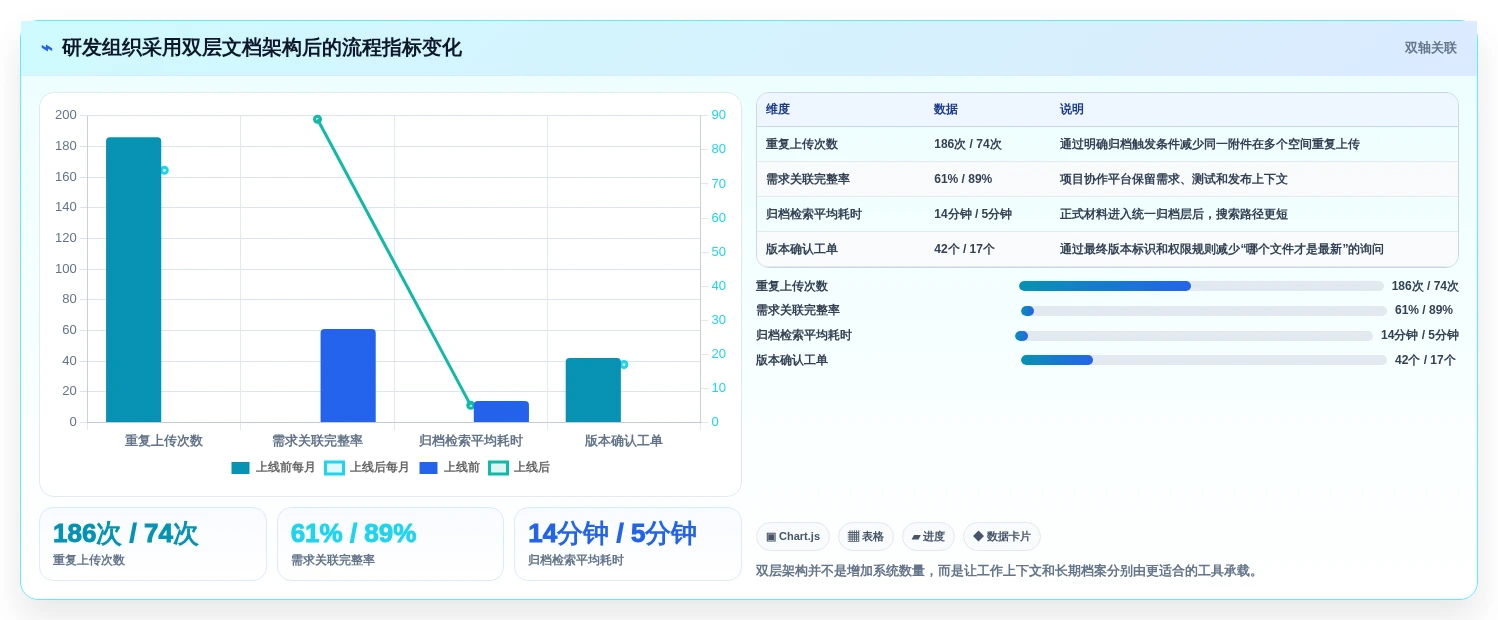This screenshot has width=1498, height=620.
Task: Click the 需求关联完整率 progress bar
Action: [x=1204, y=311]
